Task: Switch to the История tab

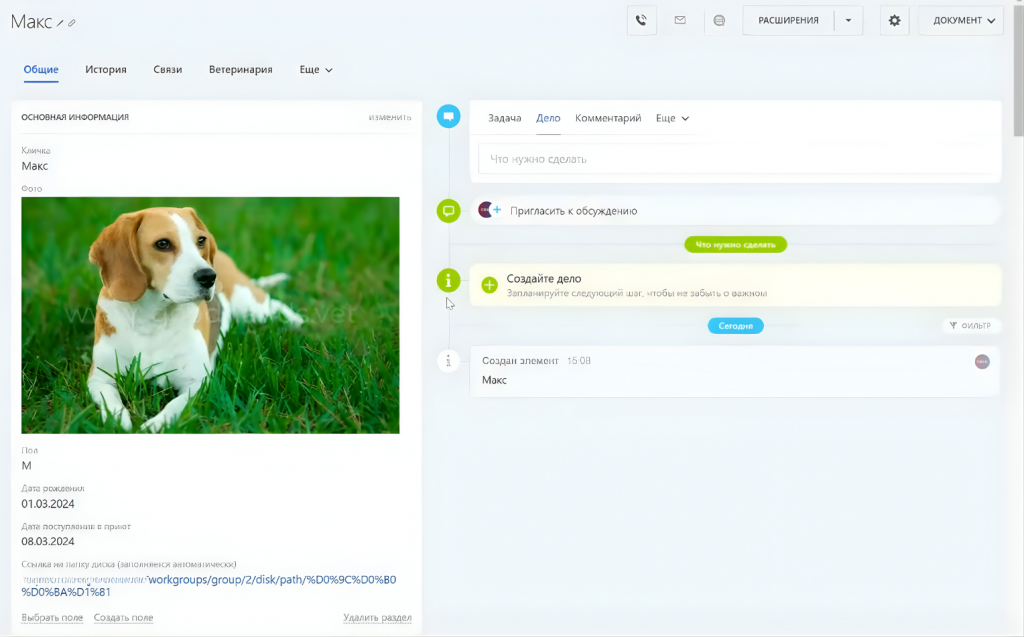Action: pyautogui.click(x=105, y=70)
